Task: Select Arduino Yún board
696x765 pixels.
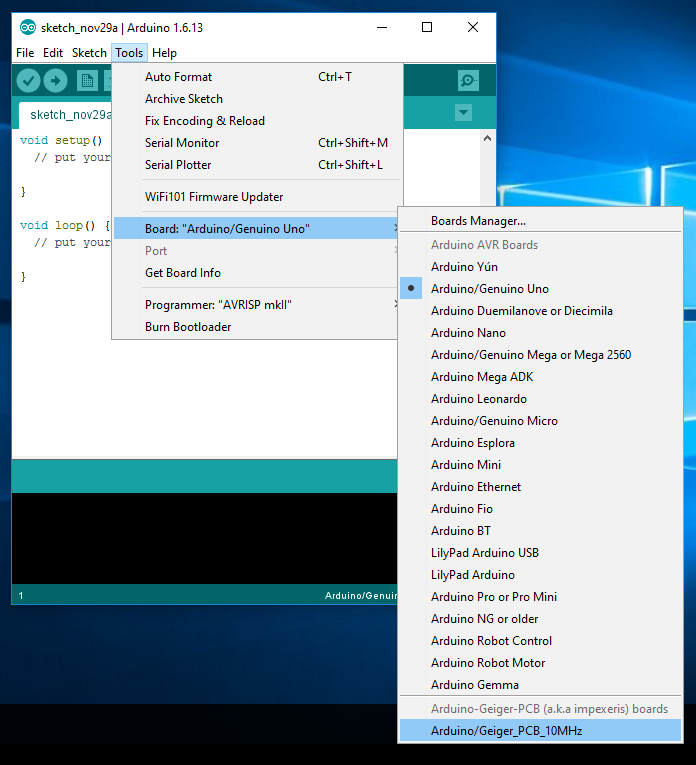Action: click(540, 267)
